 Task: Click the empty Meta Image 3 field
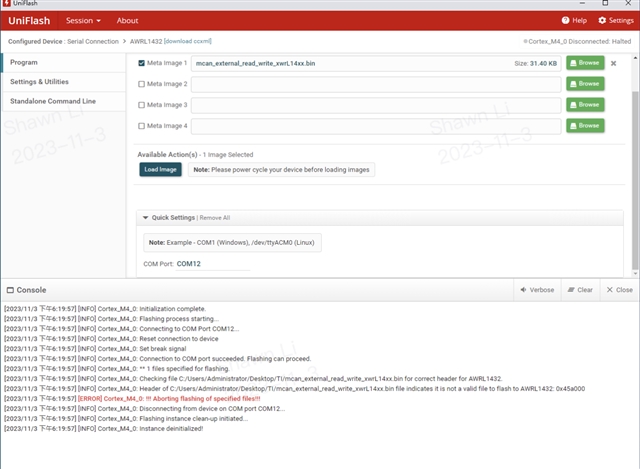(x=376, y=105)
